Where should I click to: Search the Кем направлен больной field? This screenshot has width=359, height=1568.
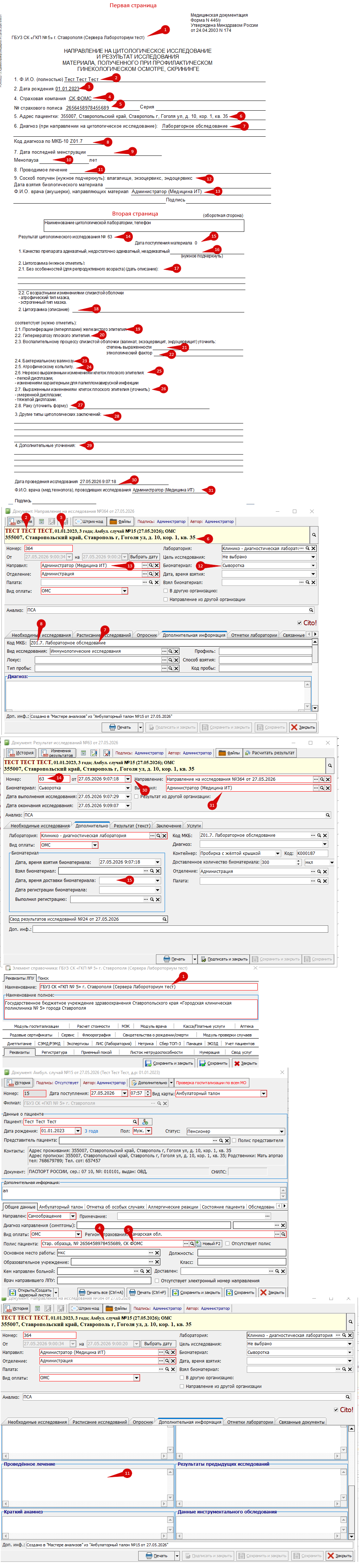coord(142,1271)
